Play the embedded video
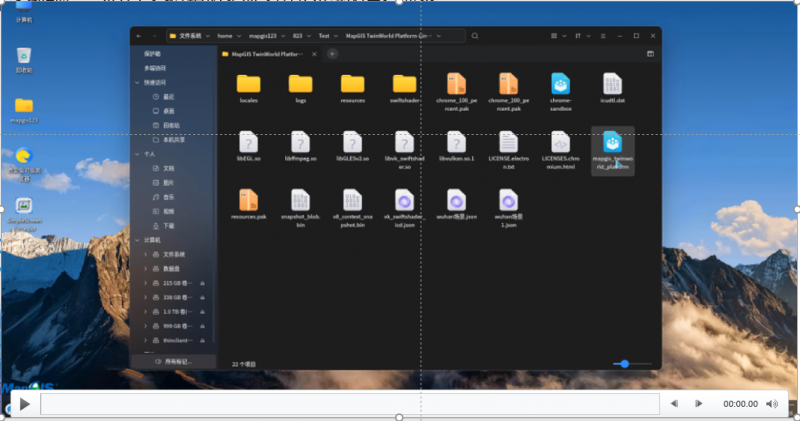 click(x=24, y=404)
